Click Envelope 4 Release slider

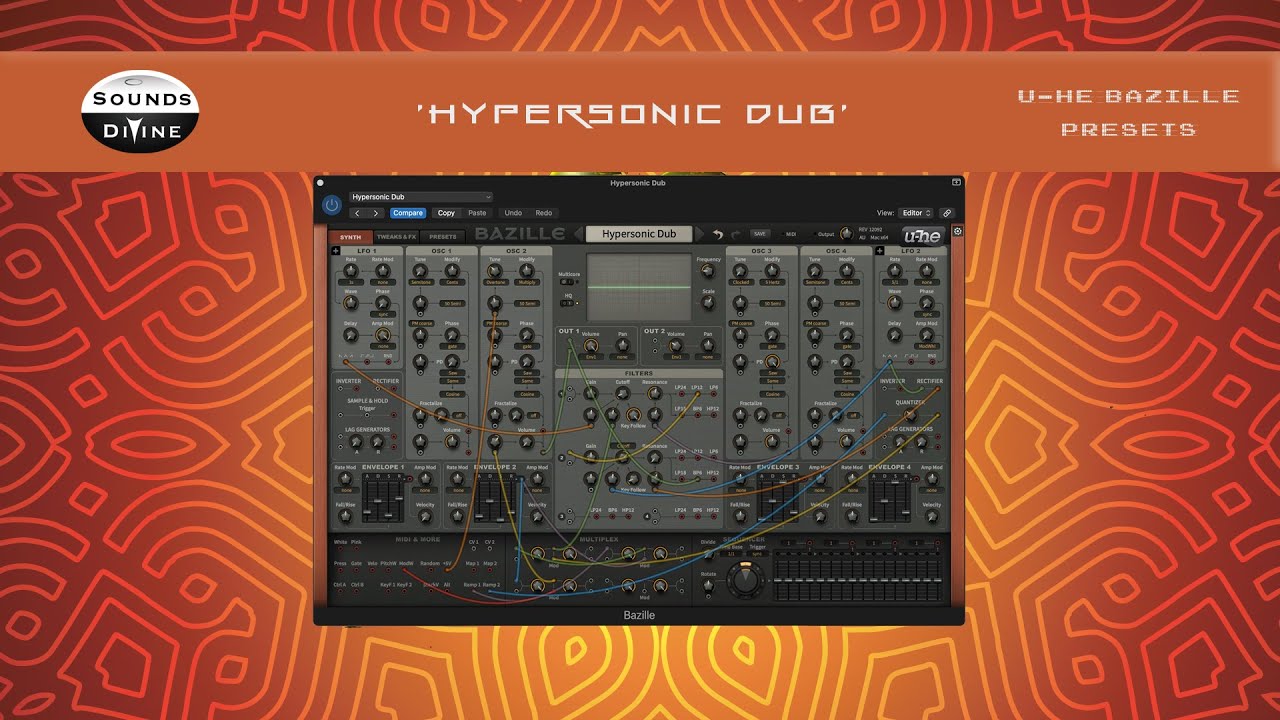(906, 499)
